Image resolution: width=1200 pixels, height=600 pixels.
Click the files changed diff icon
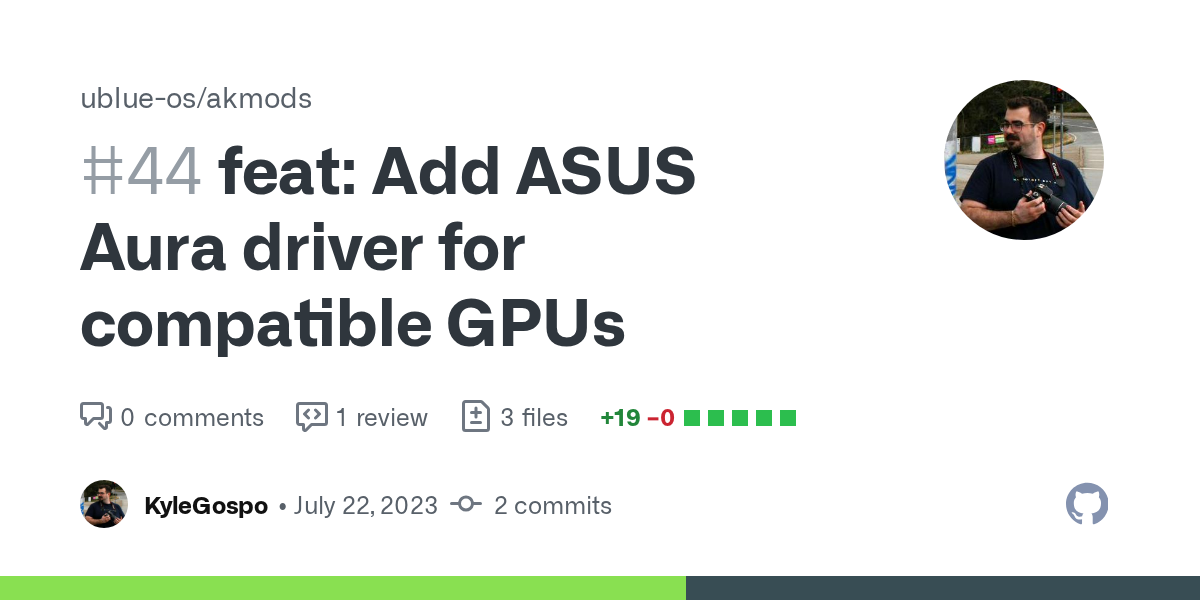click(475, 417)
